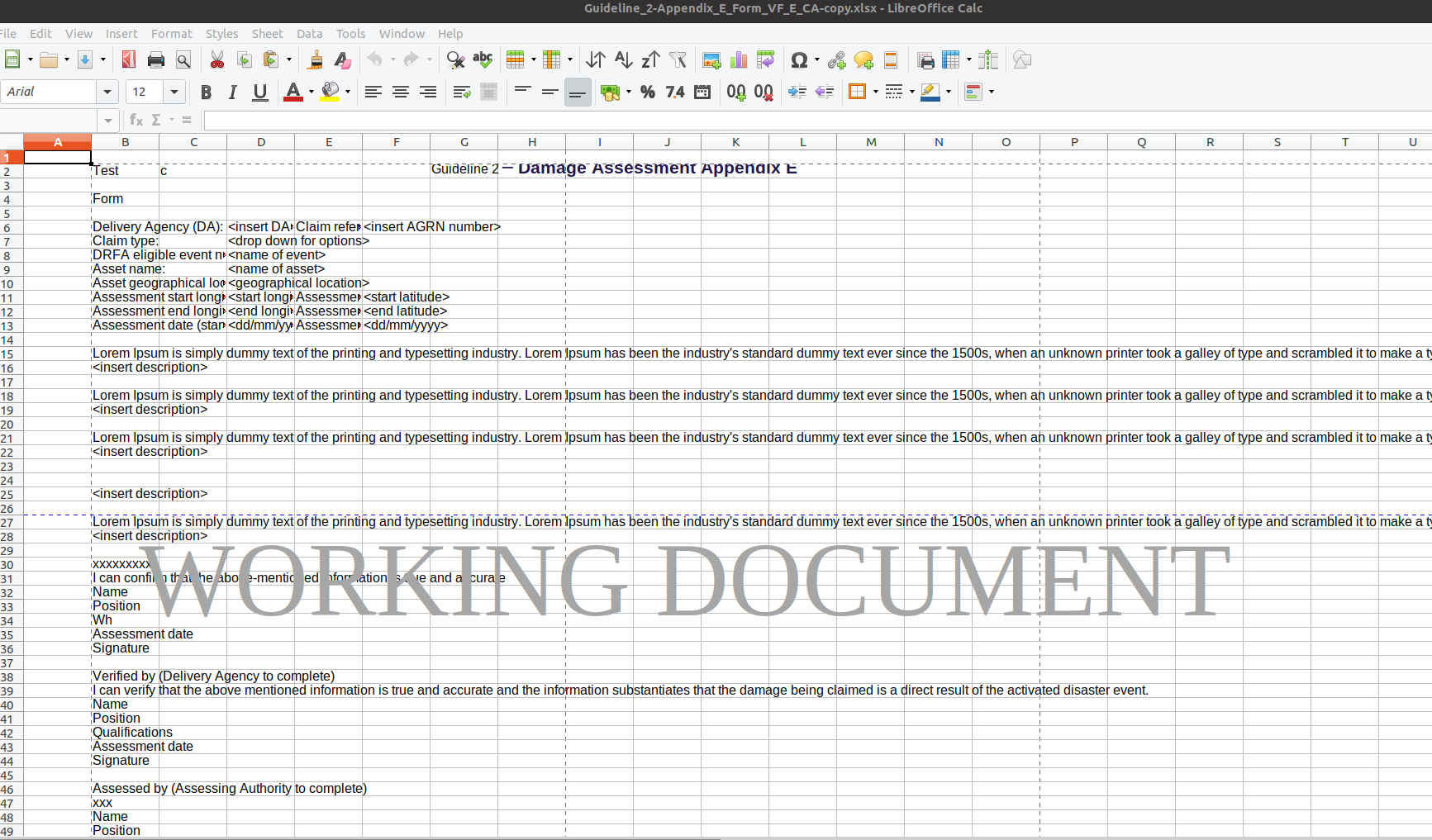Image resolution: width=1432 pixels, height=840 pixels.
Task: Open the Format menu
Action: [171, 34]
